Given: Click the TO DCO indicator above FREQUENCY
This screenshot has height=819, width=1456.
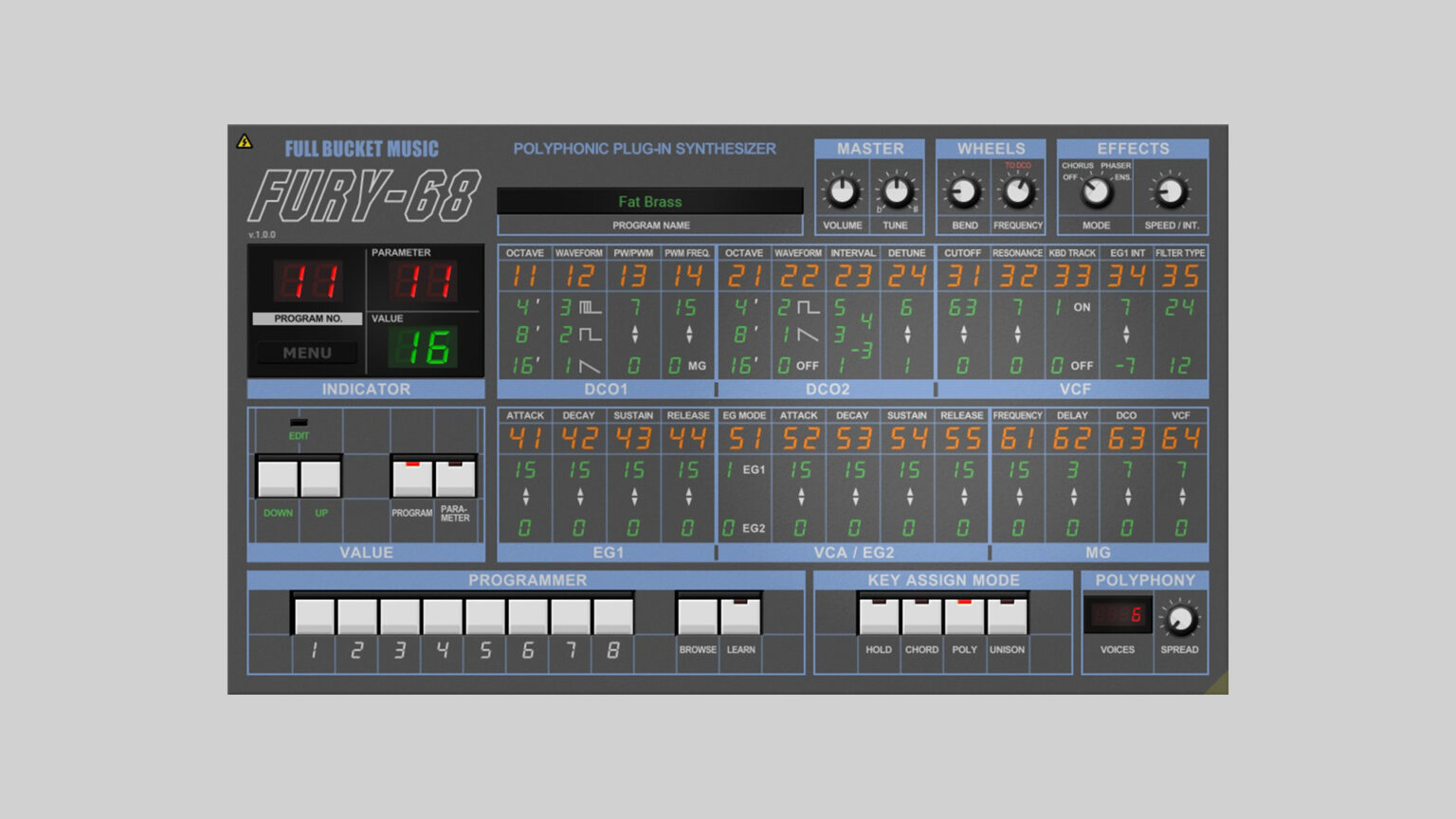Looking at the screenshot, I should [1018, 163].
